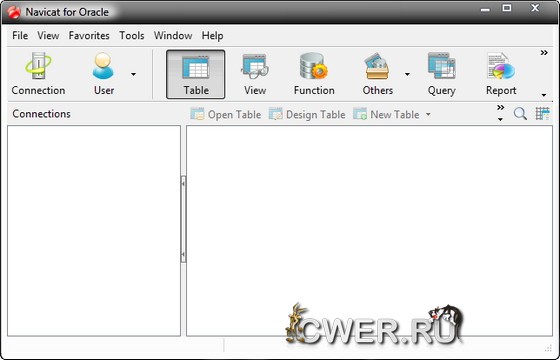Expand the Others dropdown arrow
This screenshot has width=560, height=360.
(x=407, y=74)
